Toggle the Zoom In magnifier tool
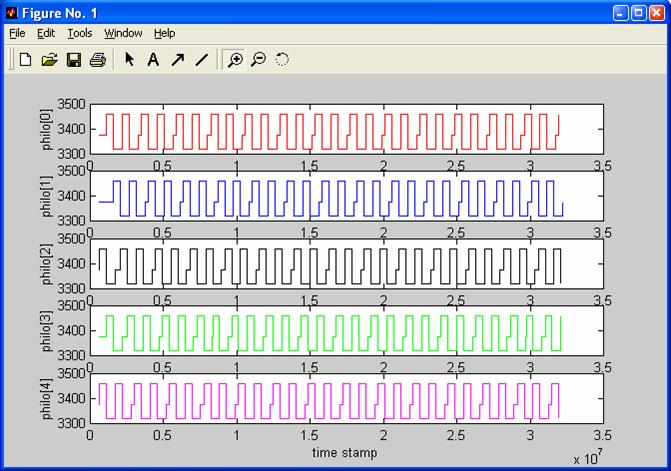671x471 pixels. [x=236, y=60]
